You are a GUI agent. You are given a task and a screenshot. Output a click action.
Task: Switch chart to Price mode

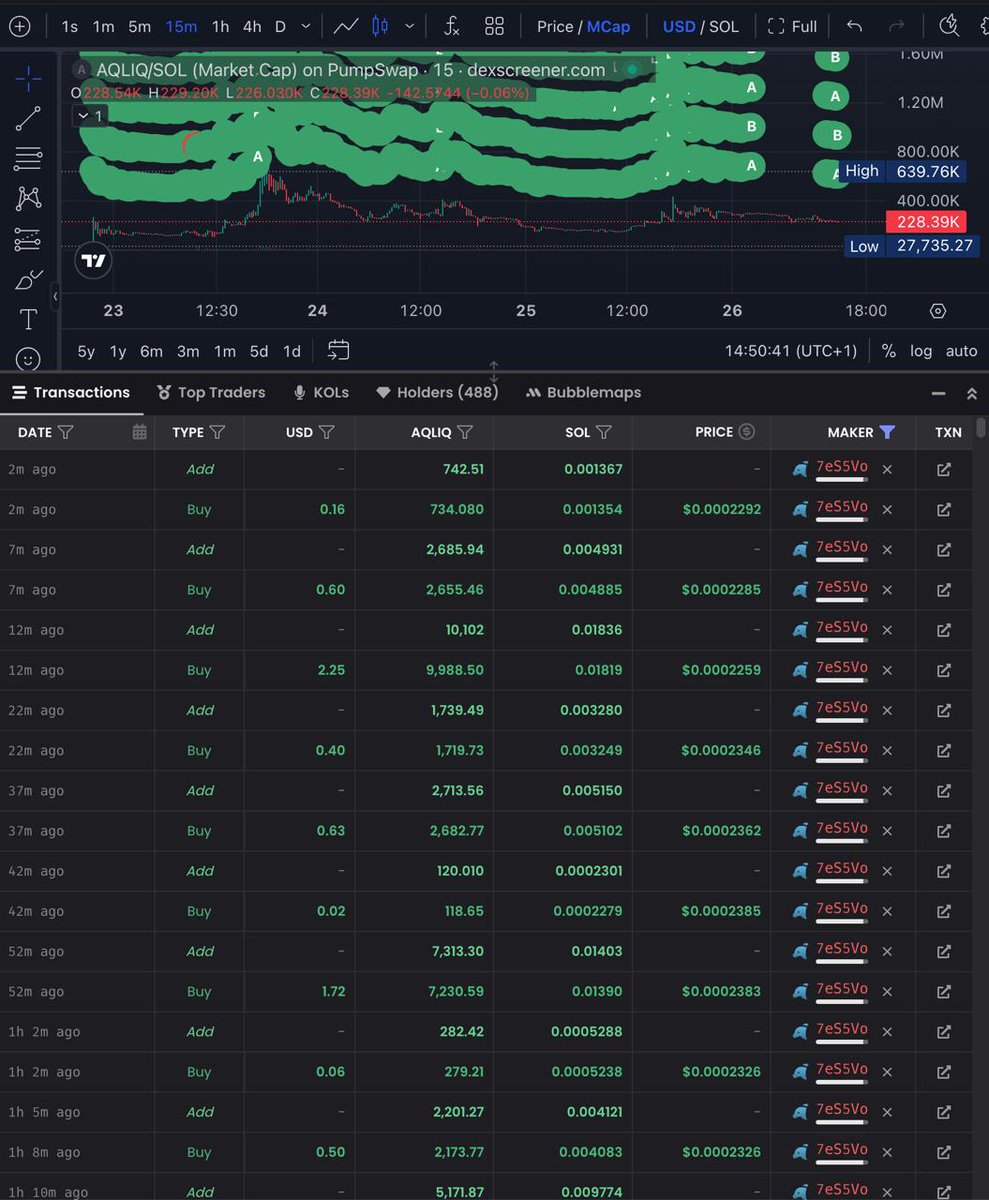click(x=555, y=27)
